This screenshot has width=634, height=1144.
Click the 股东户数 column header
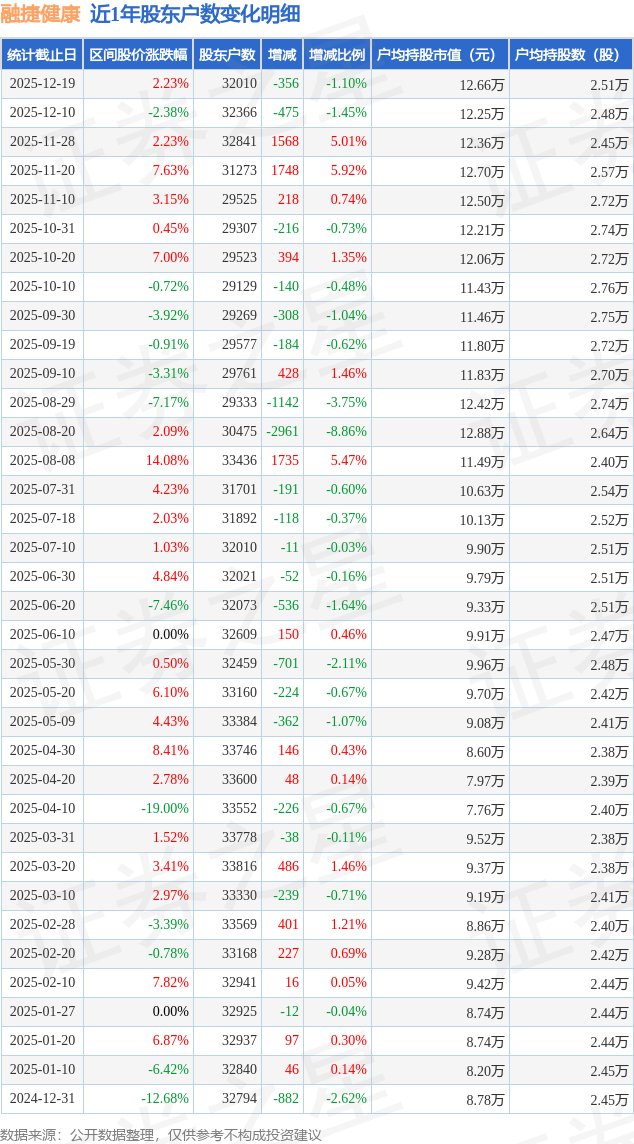tap(226, 55)
